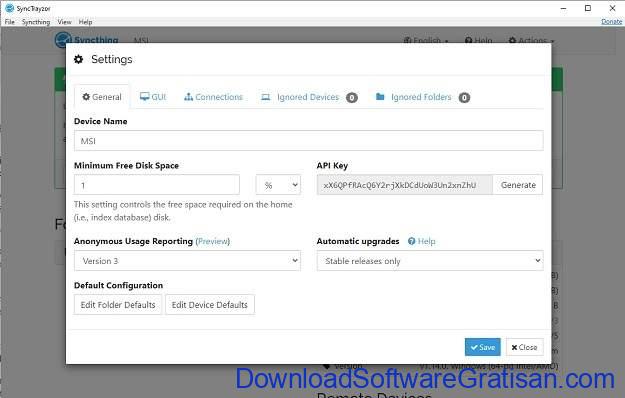Open the Ignored Folders tab
The height and width of the screenshot is (398, 625).
tap(422, 97)
